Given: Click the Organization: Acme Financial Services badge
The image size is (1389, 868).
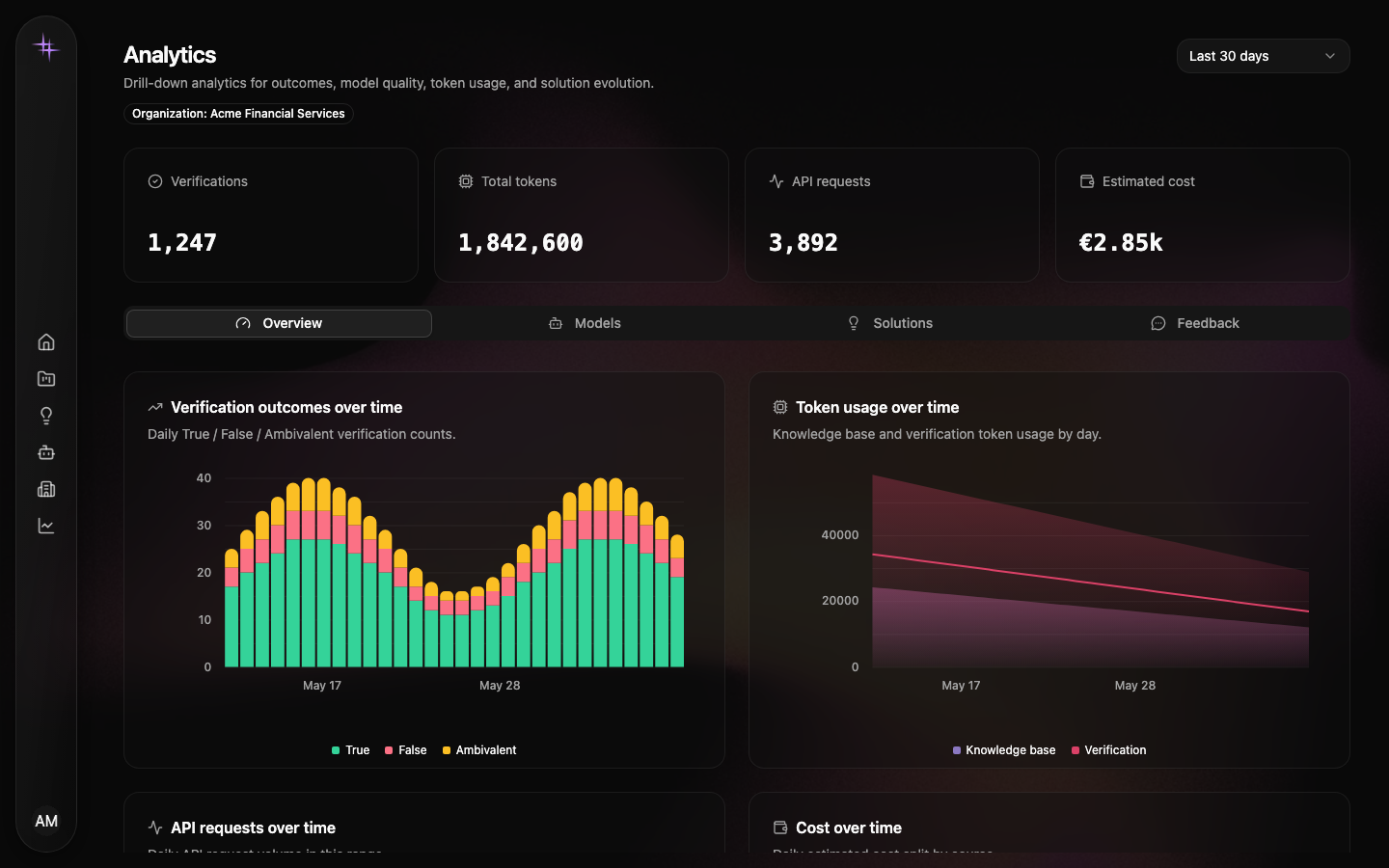Looking at the screenshot, I should point(238,114).
